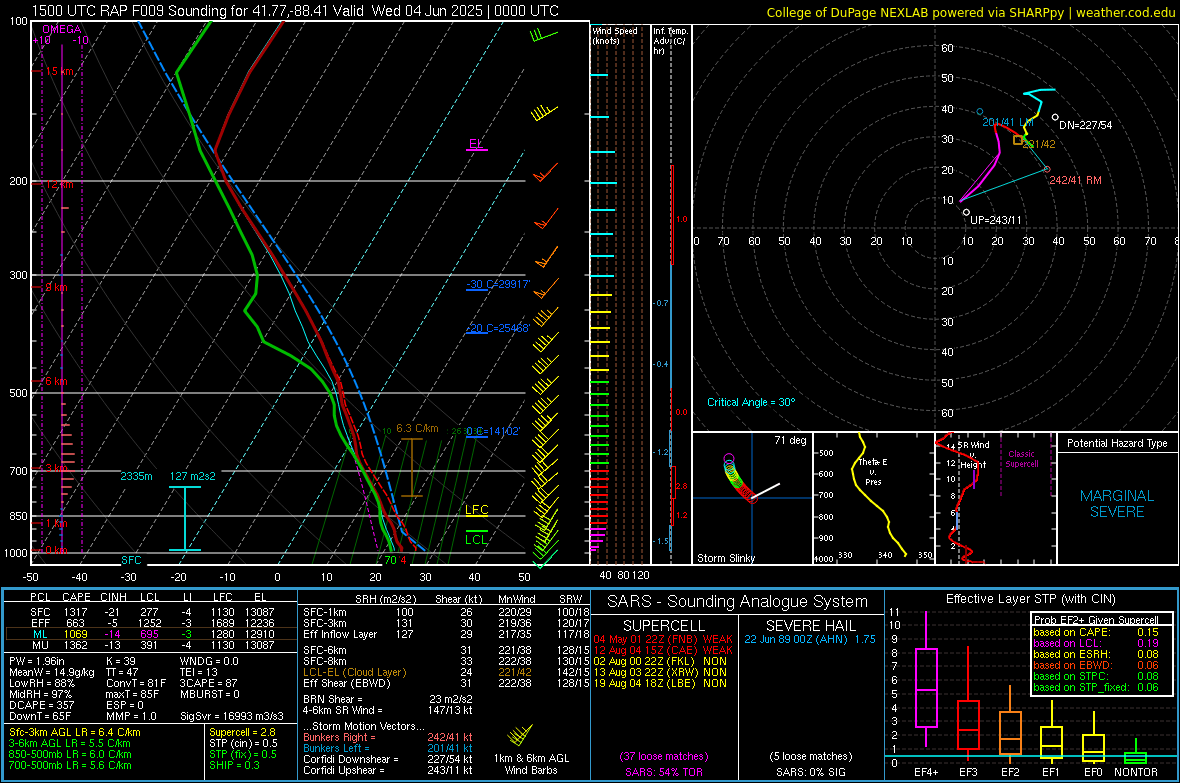Click the 6.3 C/km lapse rate label
This screenshot has height=783, width=1180.
(417, 428)
